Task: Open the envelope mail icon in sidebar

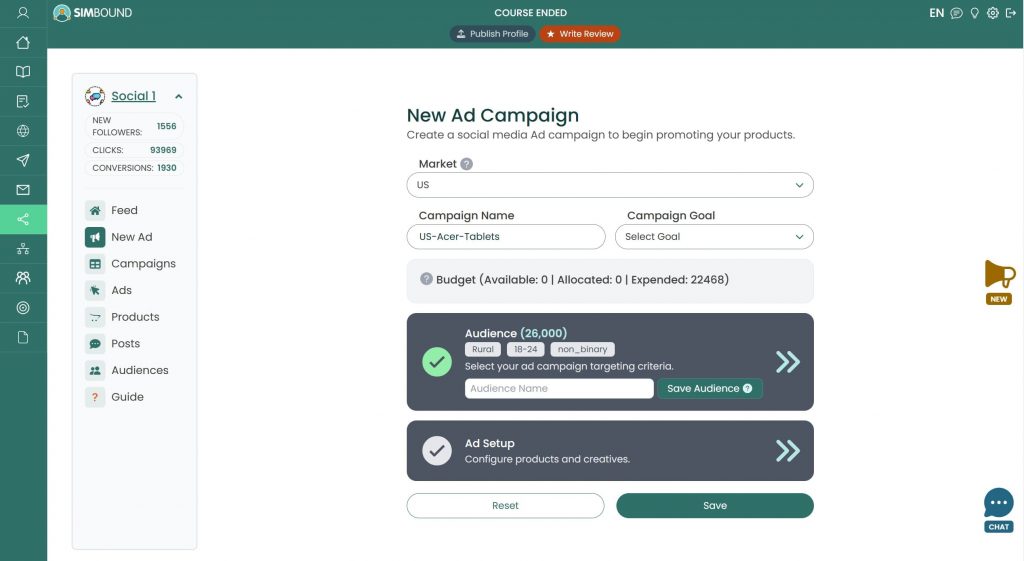Action: click(x=23, y=190)
